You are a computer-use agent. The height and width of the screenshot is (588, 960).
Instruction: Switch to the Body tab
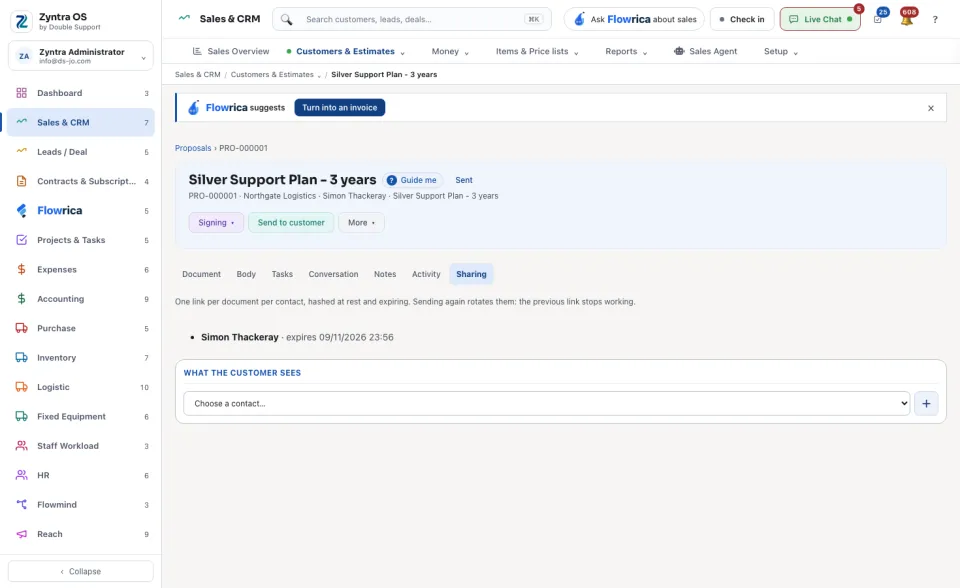pos(246,274)
